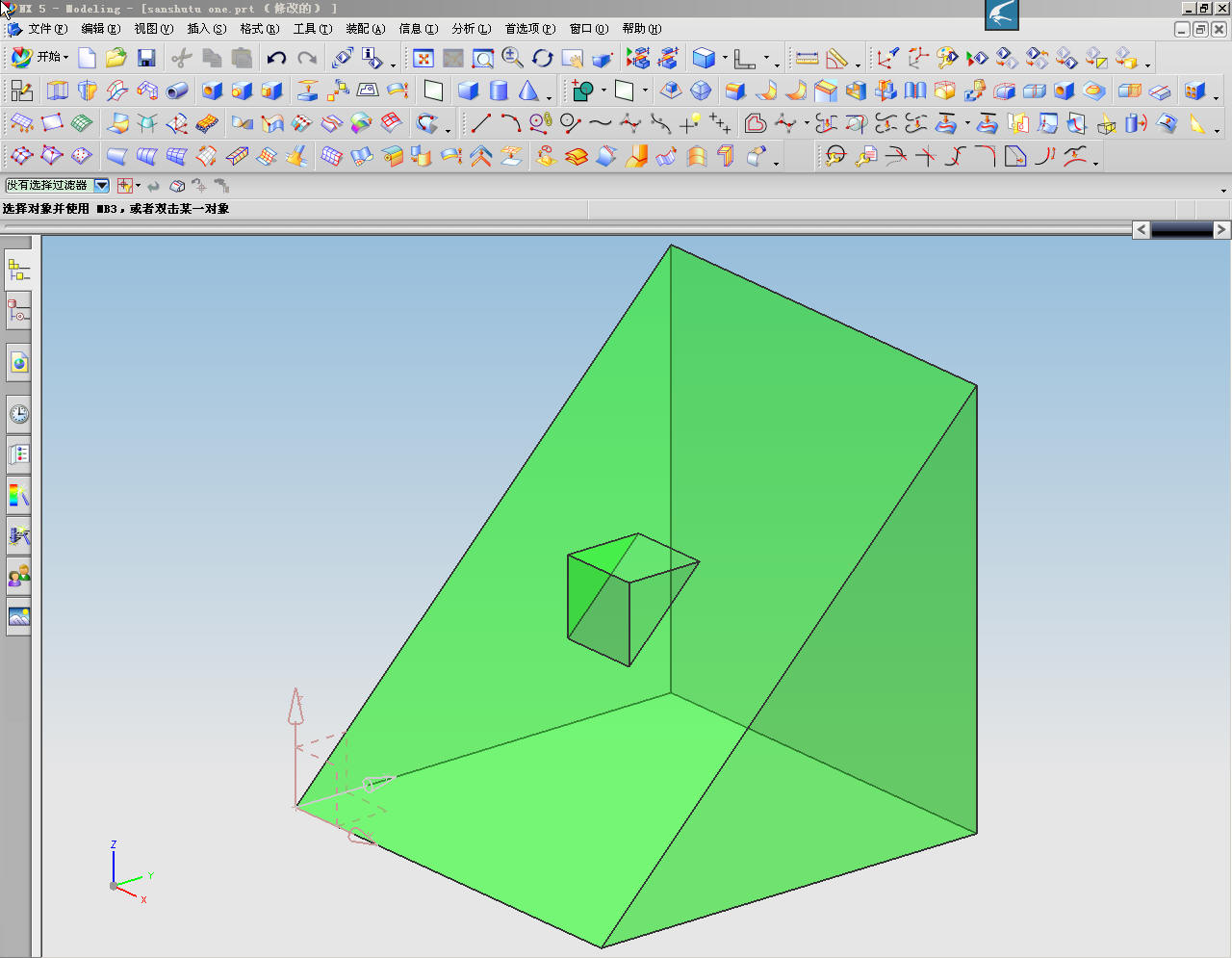Select the Revolve feature icon
This screenshot has height=958, width=1232.
88,91
